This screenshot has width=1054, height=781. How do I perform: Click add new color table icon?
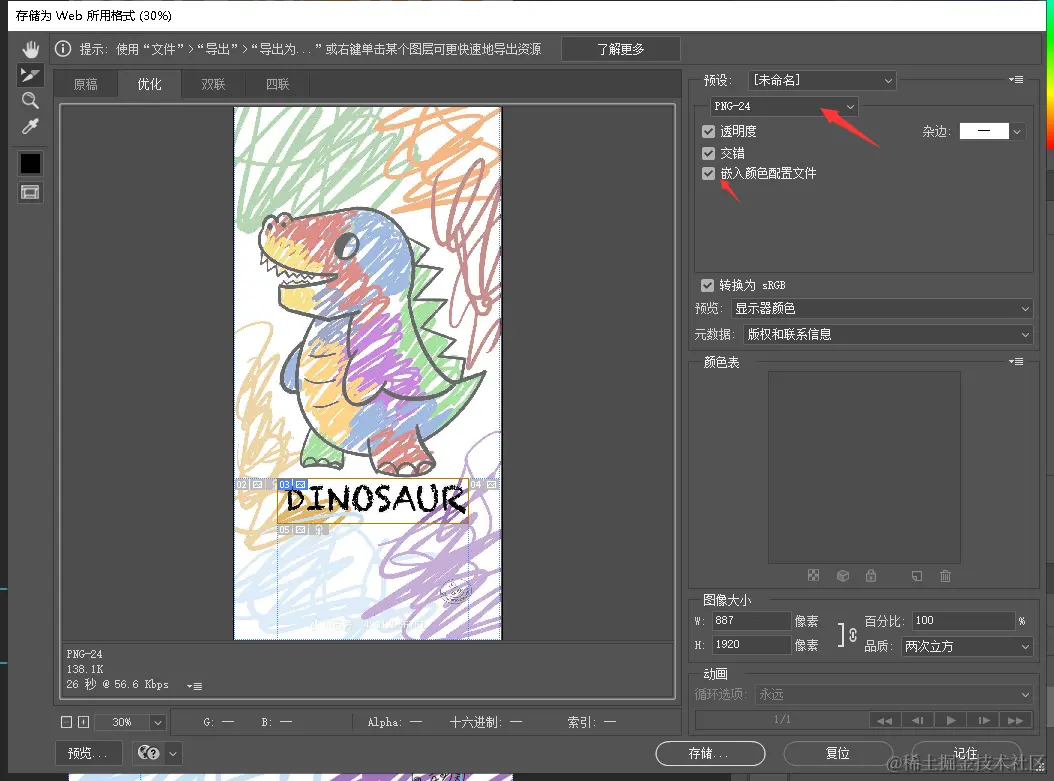click(x=917, y=575)
